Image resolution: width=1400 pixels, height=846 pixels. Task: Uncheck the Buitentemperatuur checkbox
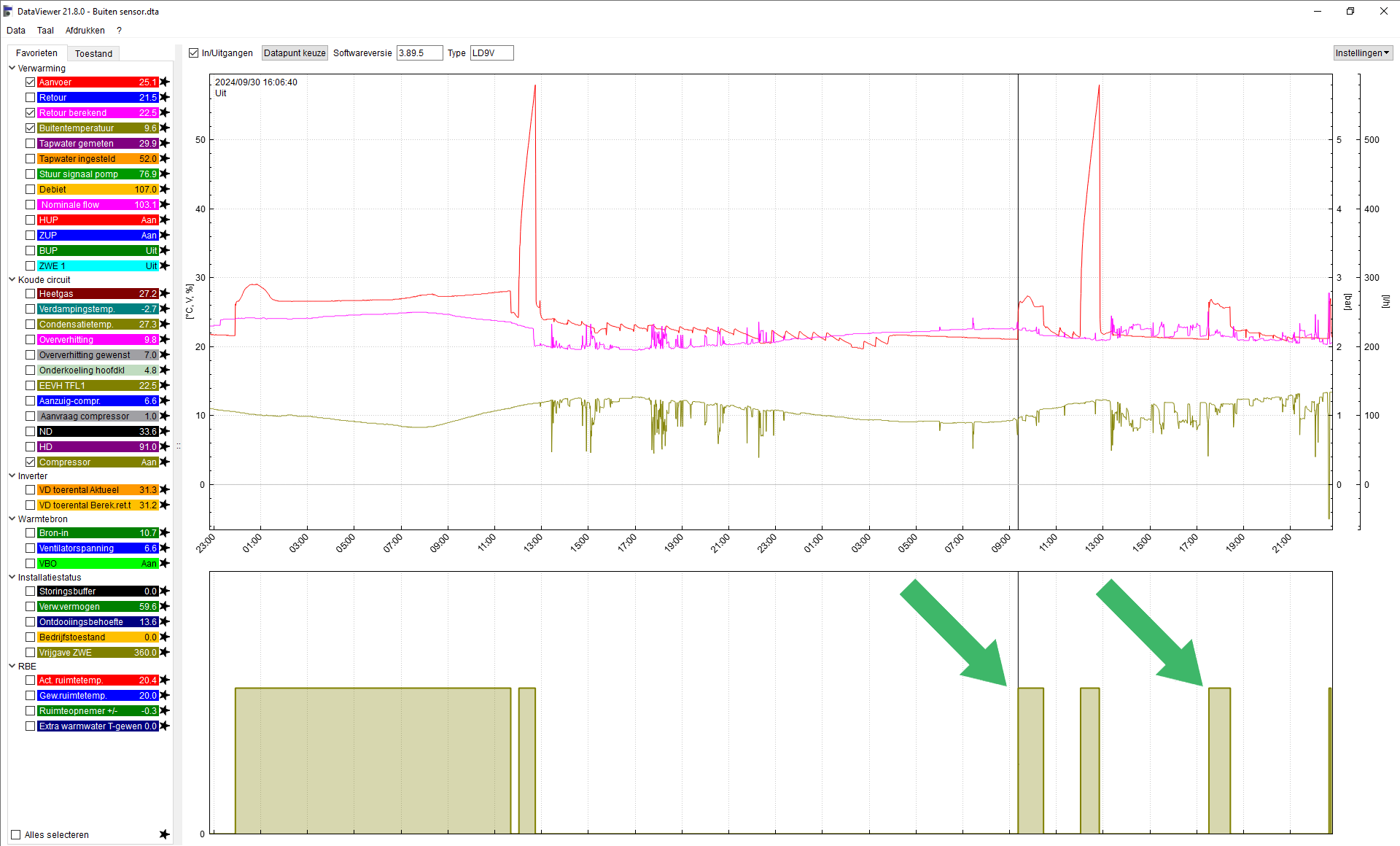click(31, 128)
